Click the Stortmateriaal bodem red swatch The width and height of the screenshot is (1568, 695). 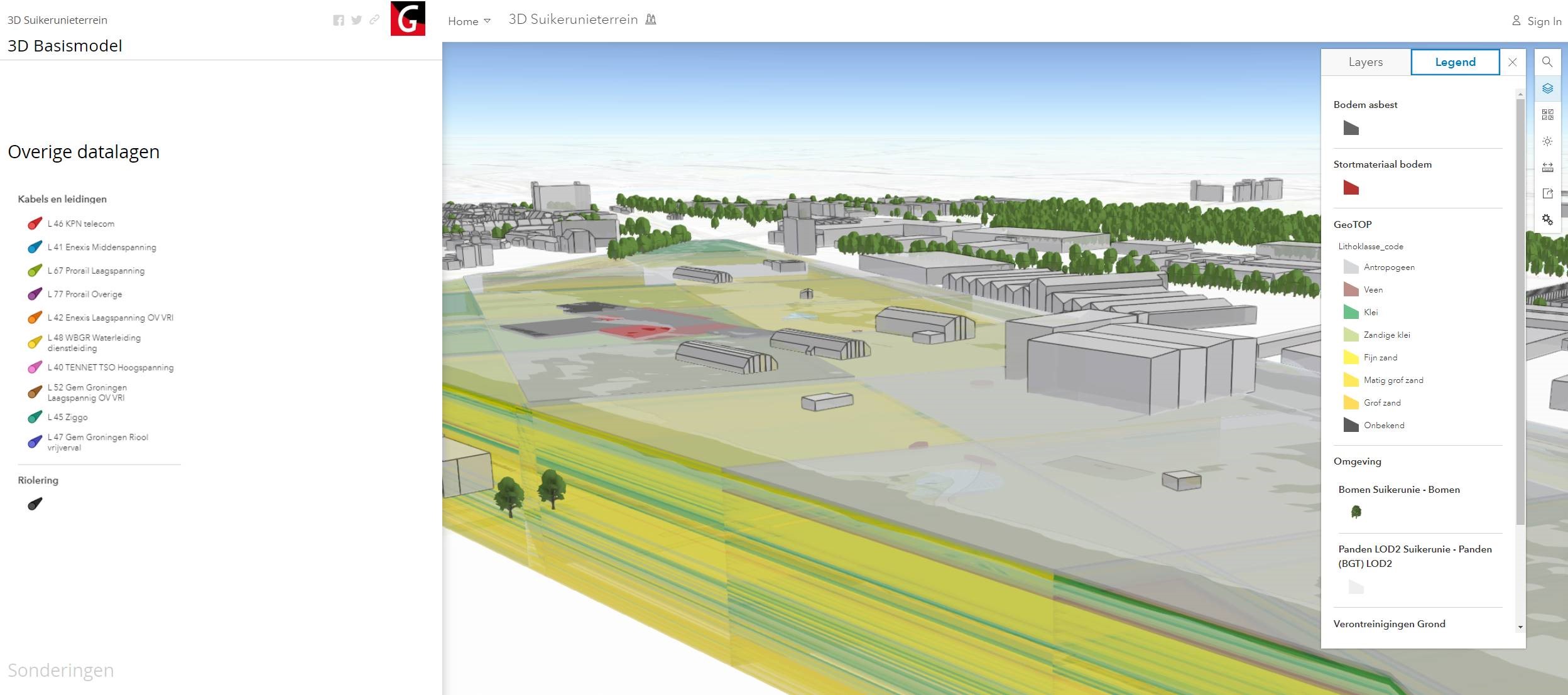(1351, 188)
